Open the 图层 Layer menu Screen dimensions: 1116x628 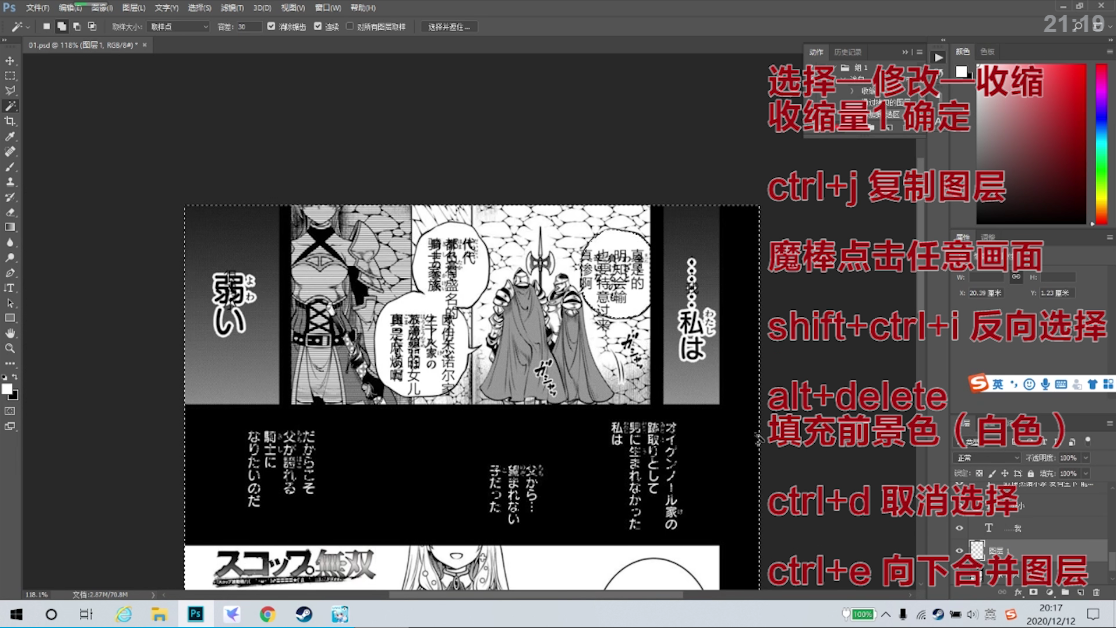click(133, 8)
